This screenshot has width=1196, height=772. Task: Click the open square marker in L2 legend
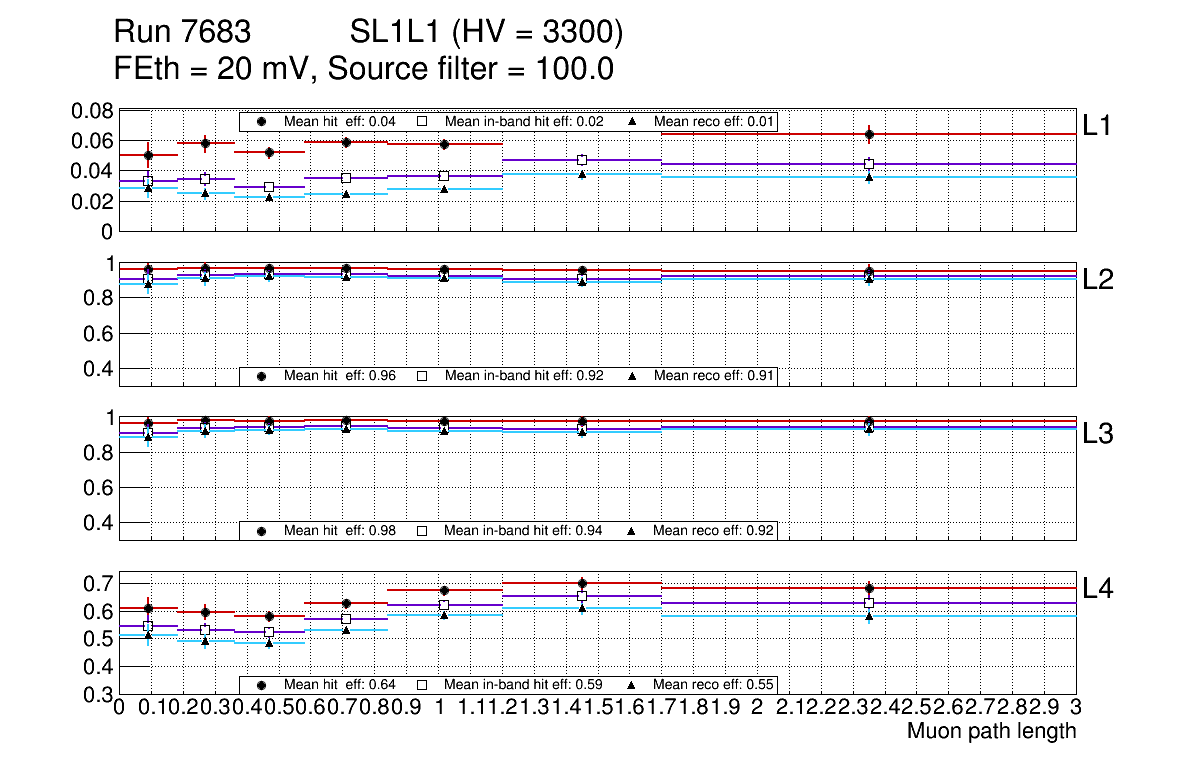tap(422, 376)
